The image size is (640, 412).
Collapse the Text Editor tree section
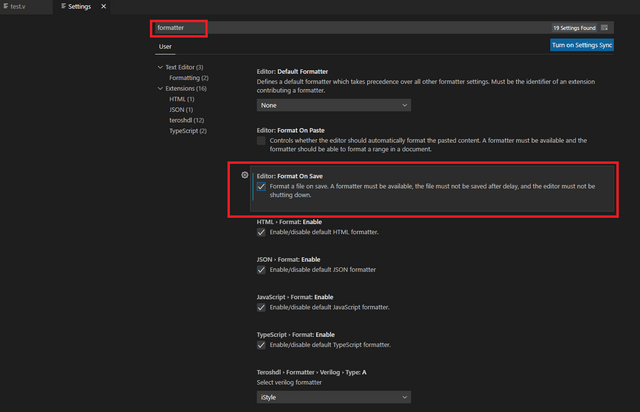159,67
